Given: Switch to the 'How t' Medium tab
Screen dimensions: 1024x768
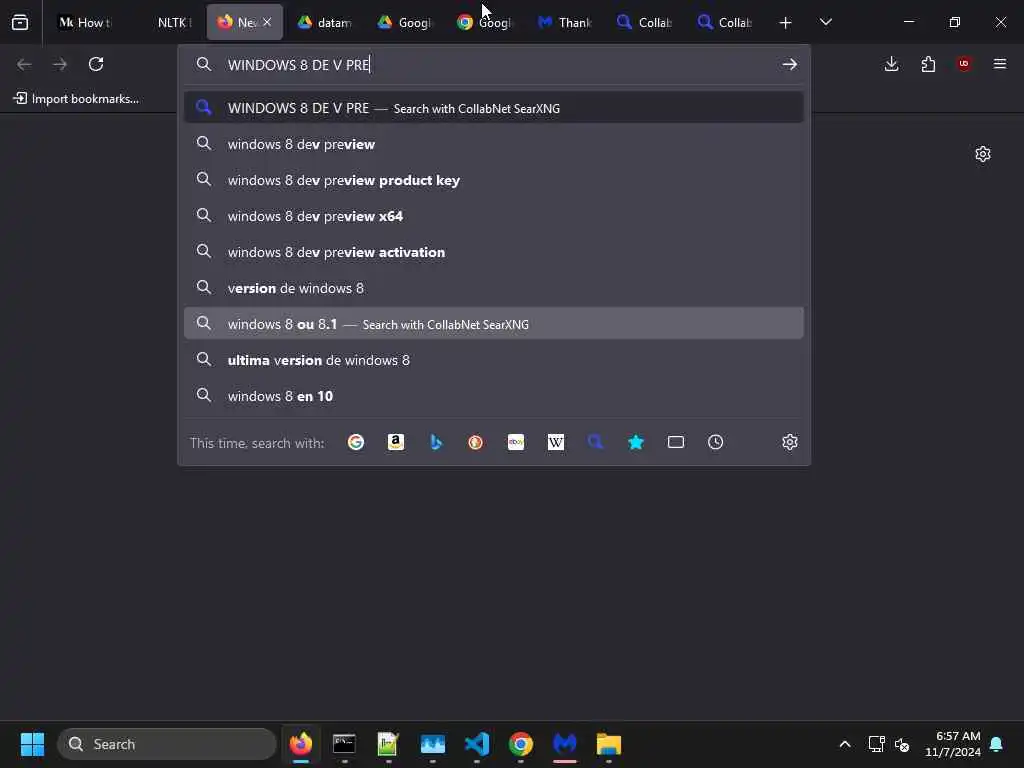Looking at the screenshot, I should [86, 22].
